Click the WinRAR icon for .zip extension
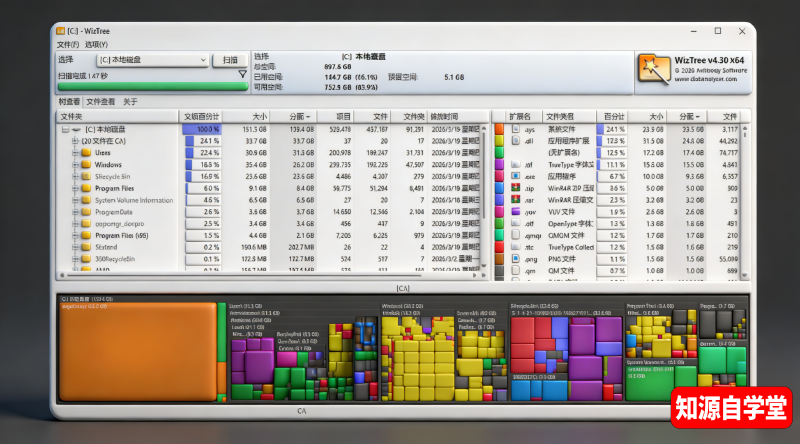Viewport: 800px width, 444px height. click(515, 188)
